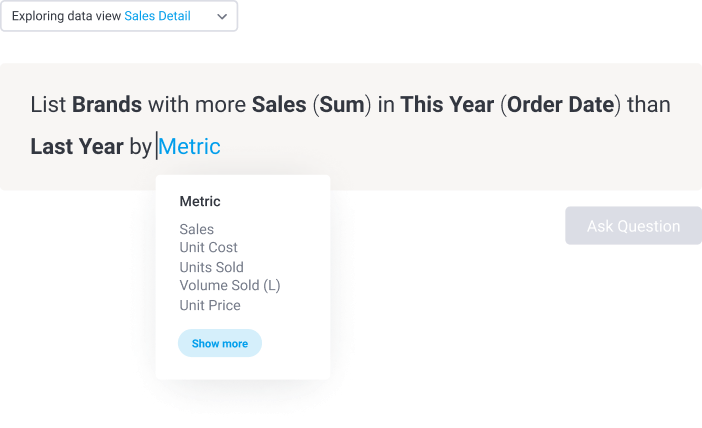Click the Metric heading in the popup

tap(200, 201)
